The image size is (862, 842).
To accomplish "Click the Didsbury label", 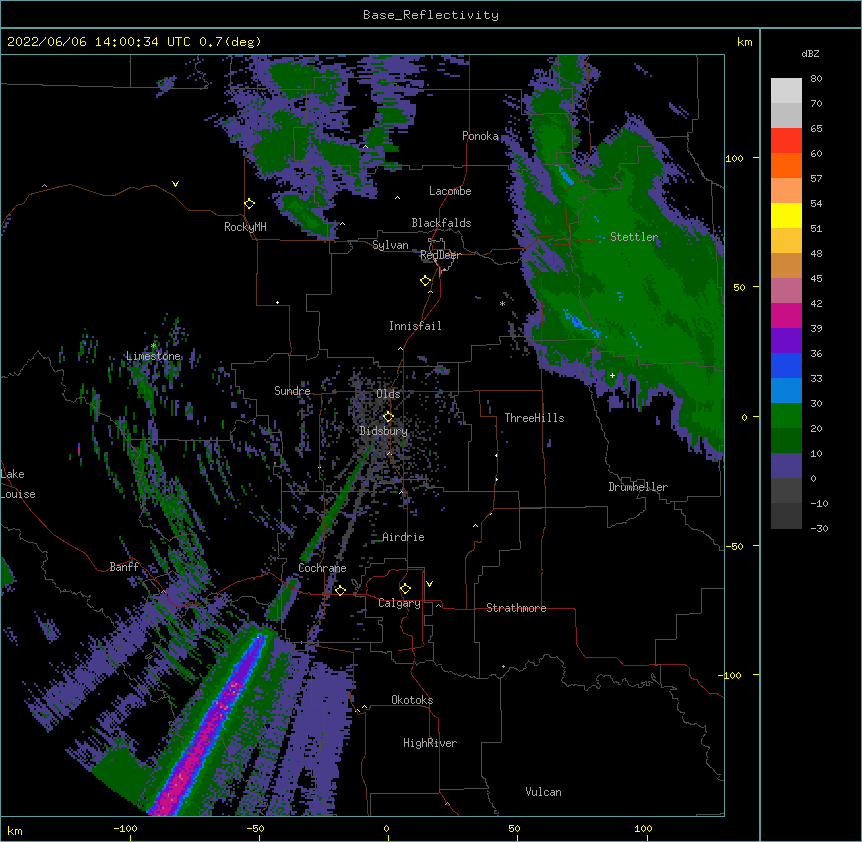I will point(384,431).
